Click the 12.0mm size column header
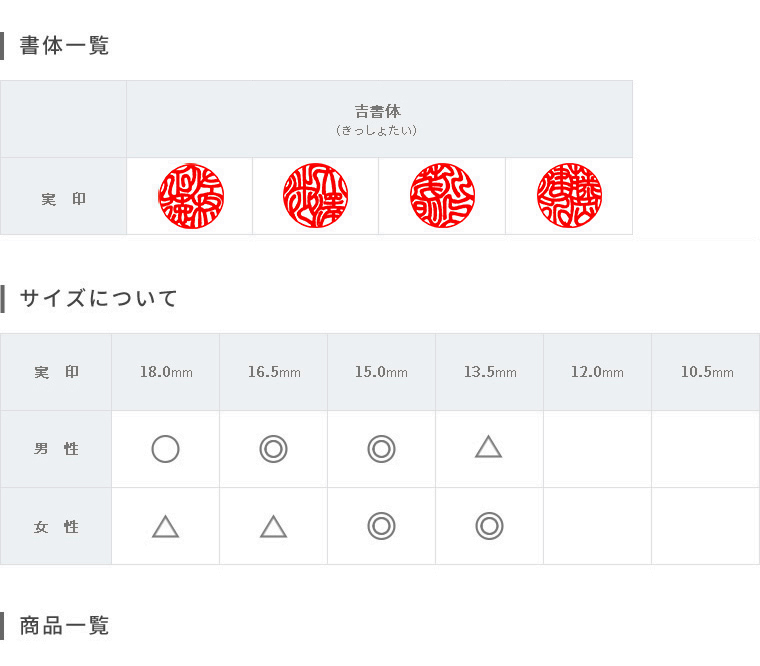Viewport: 760px width, 666px height. (x=597, y=372)
